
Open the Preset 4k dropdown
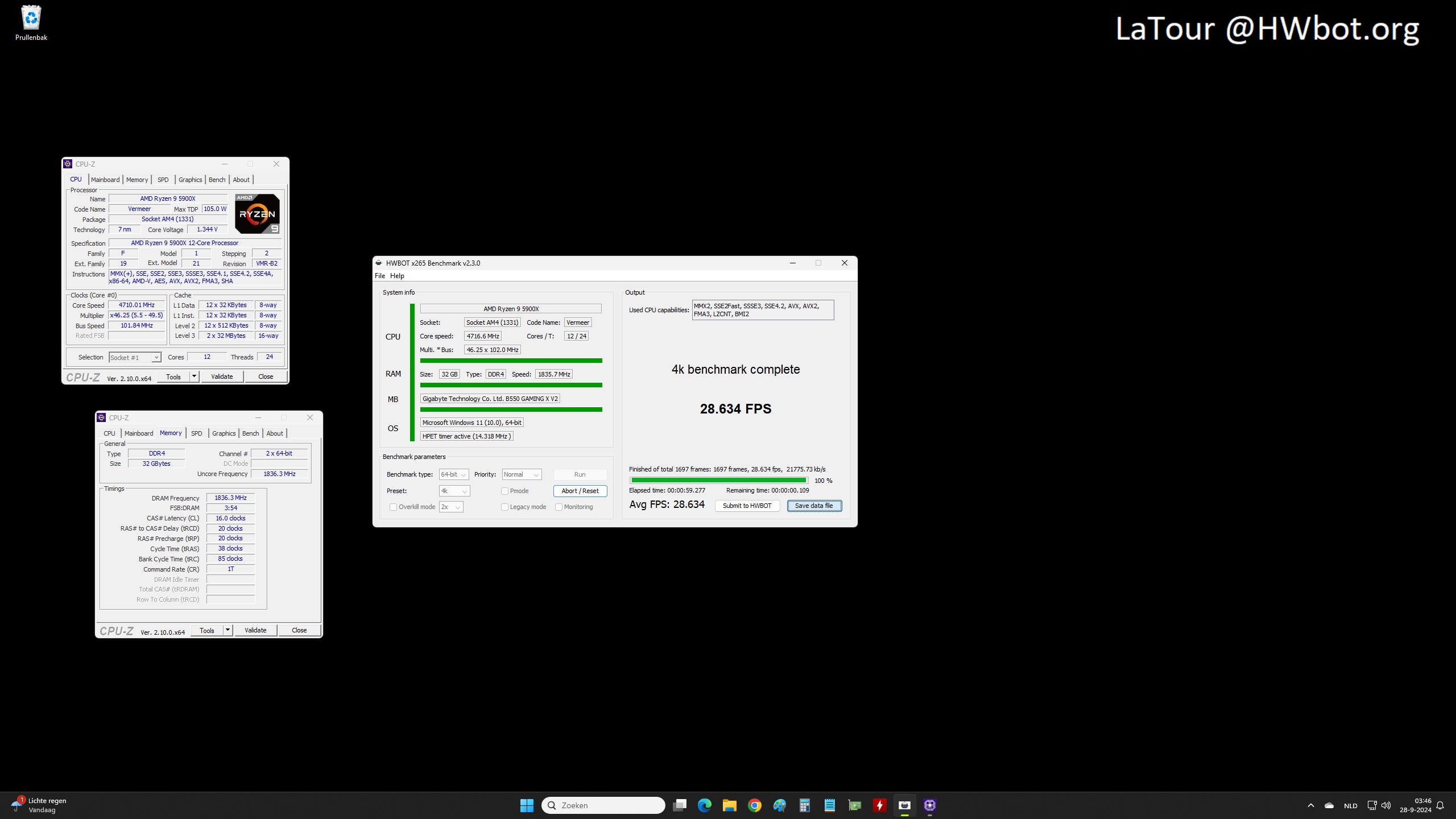(x=454, y=491)
